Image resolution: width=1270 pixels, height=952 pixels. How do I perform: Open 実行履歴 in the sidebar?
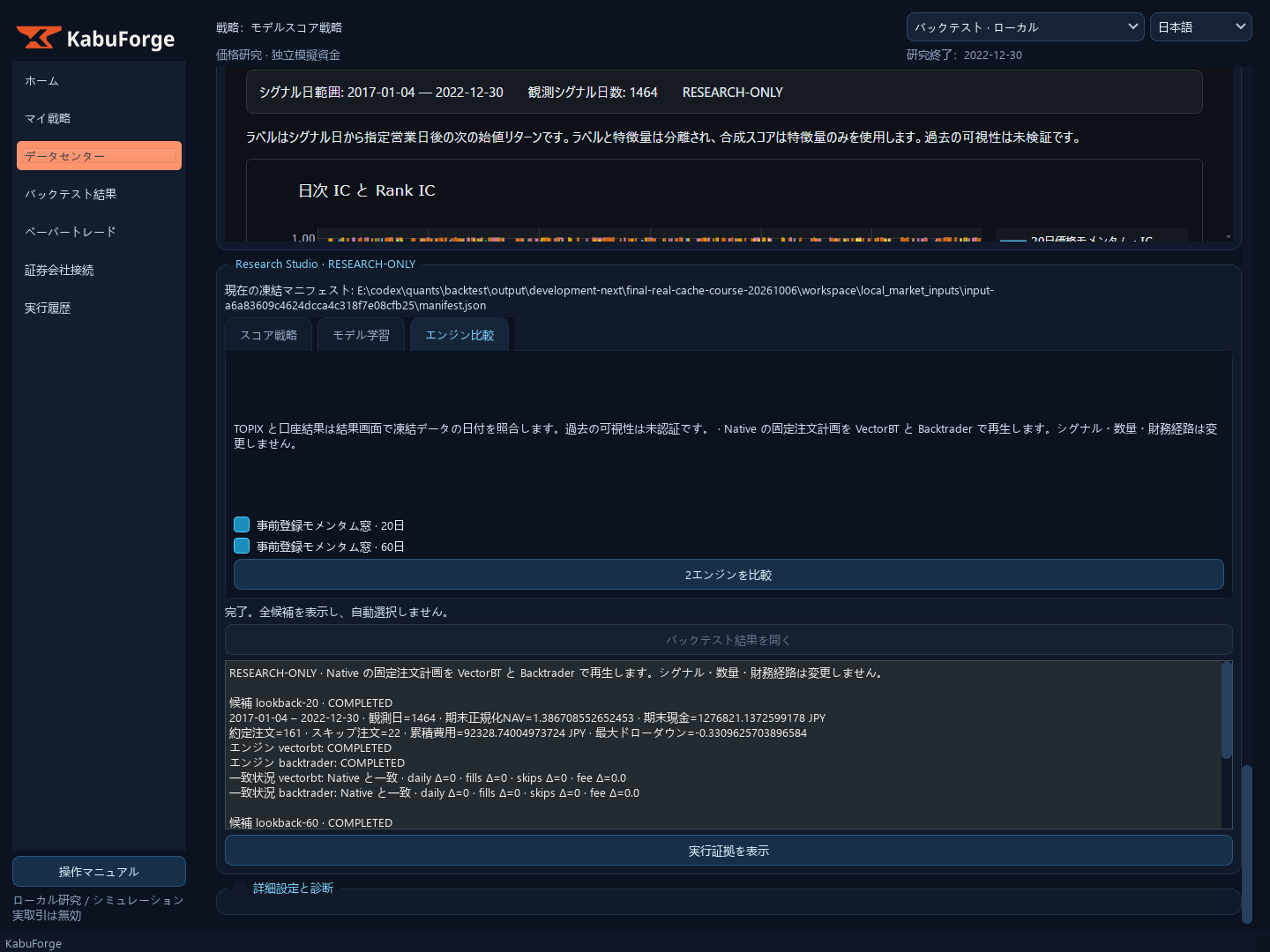tap(99, 308)
